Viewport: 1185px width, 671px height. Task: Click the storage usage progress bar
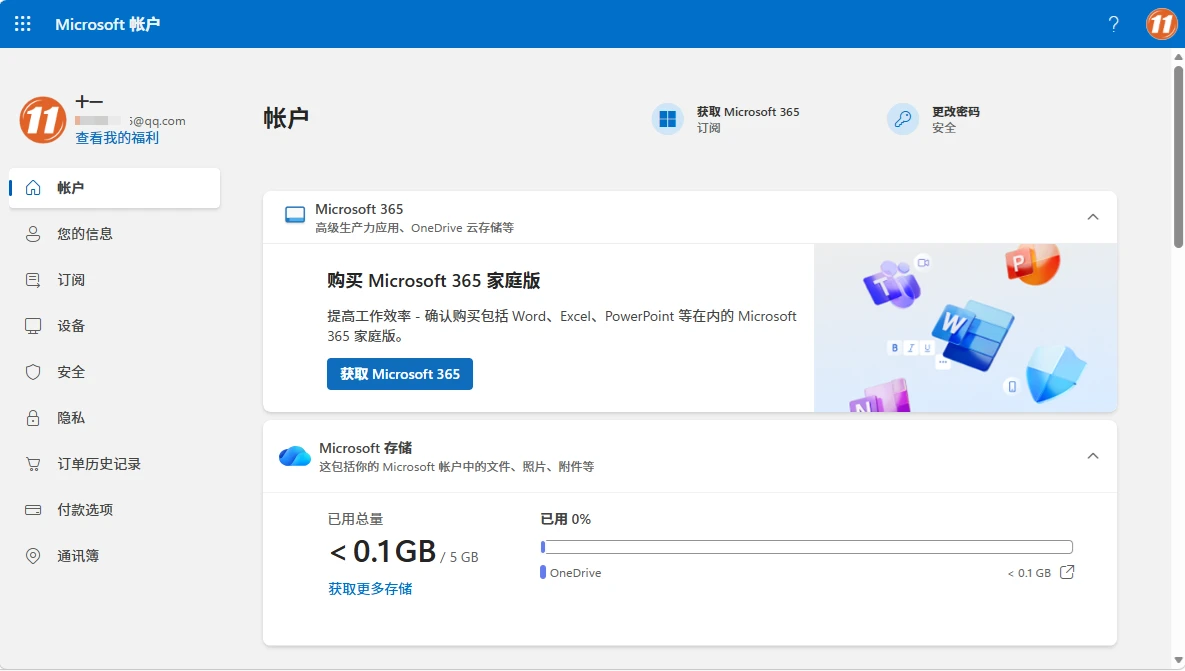[806, 547]
